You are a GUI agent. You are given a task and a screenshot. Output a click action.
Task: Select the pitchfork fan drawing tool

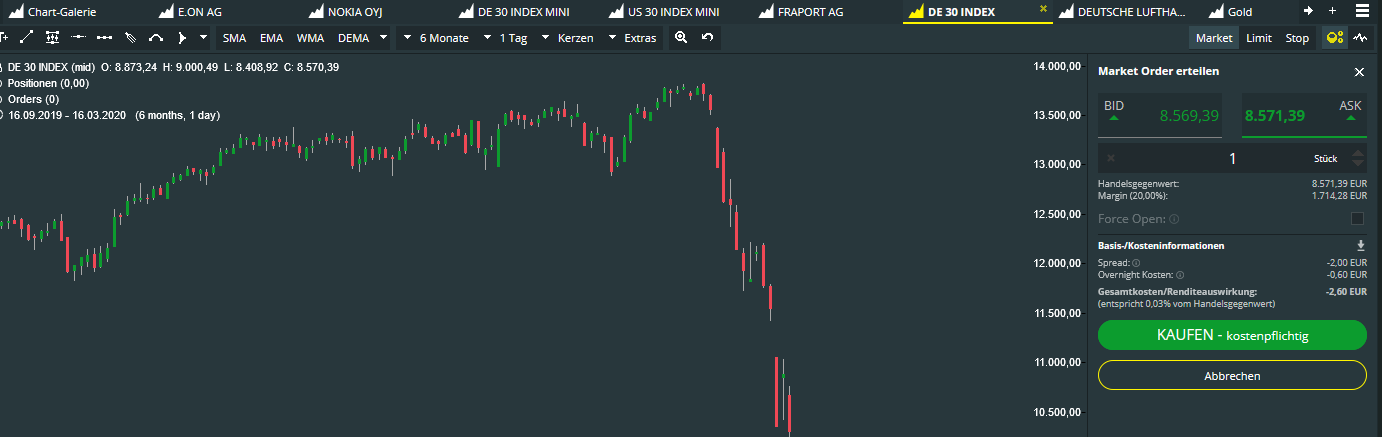(x=130, y=37)
